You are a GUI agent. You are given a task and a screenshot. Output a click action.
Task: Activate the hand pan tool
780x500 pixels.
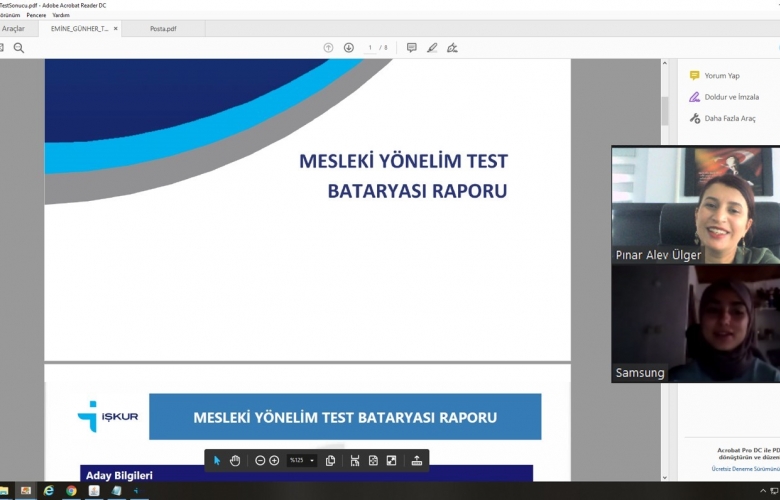[235, 461]
